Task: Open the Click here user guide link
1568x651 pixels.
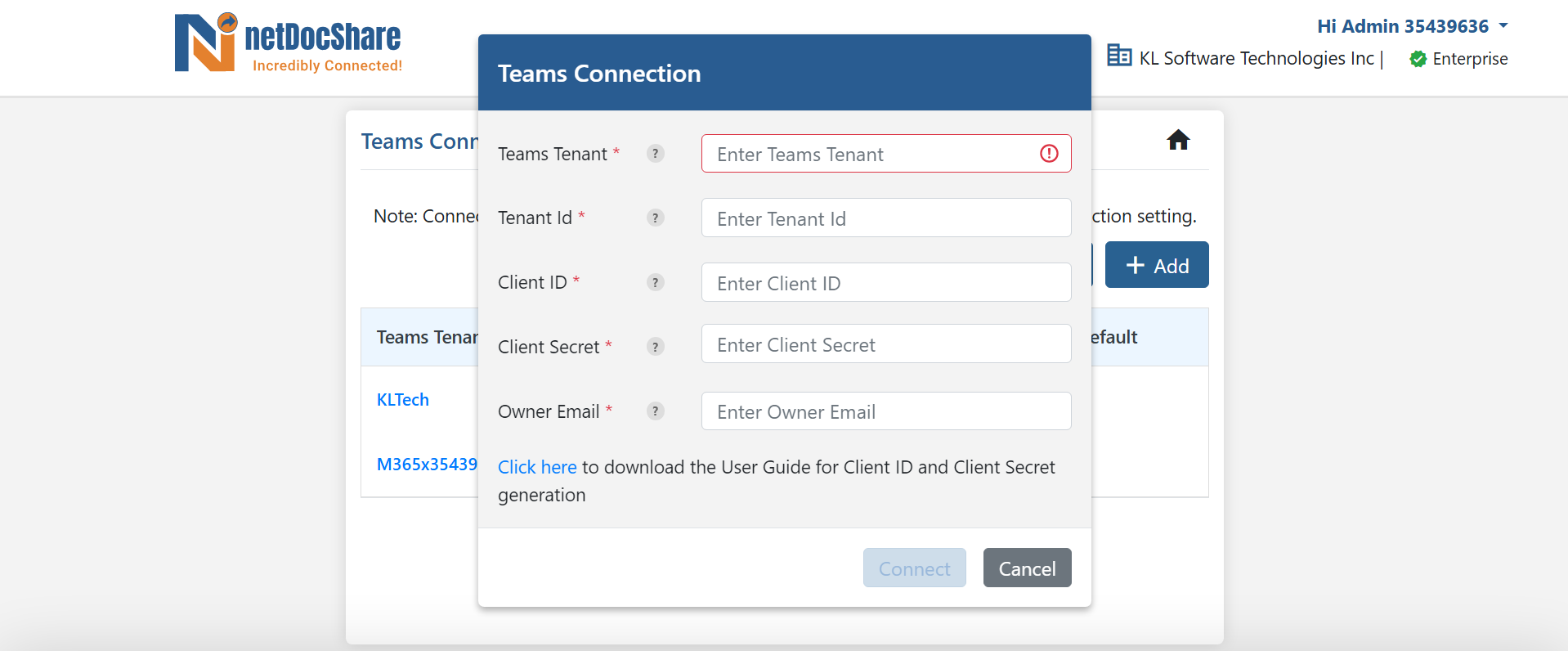Action: (x=537, y=467)
